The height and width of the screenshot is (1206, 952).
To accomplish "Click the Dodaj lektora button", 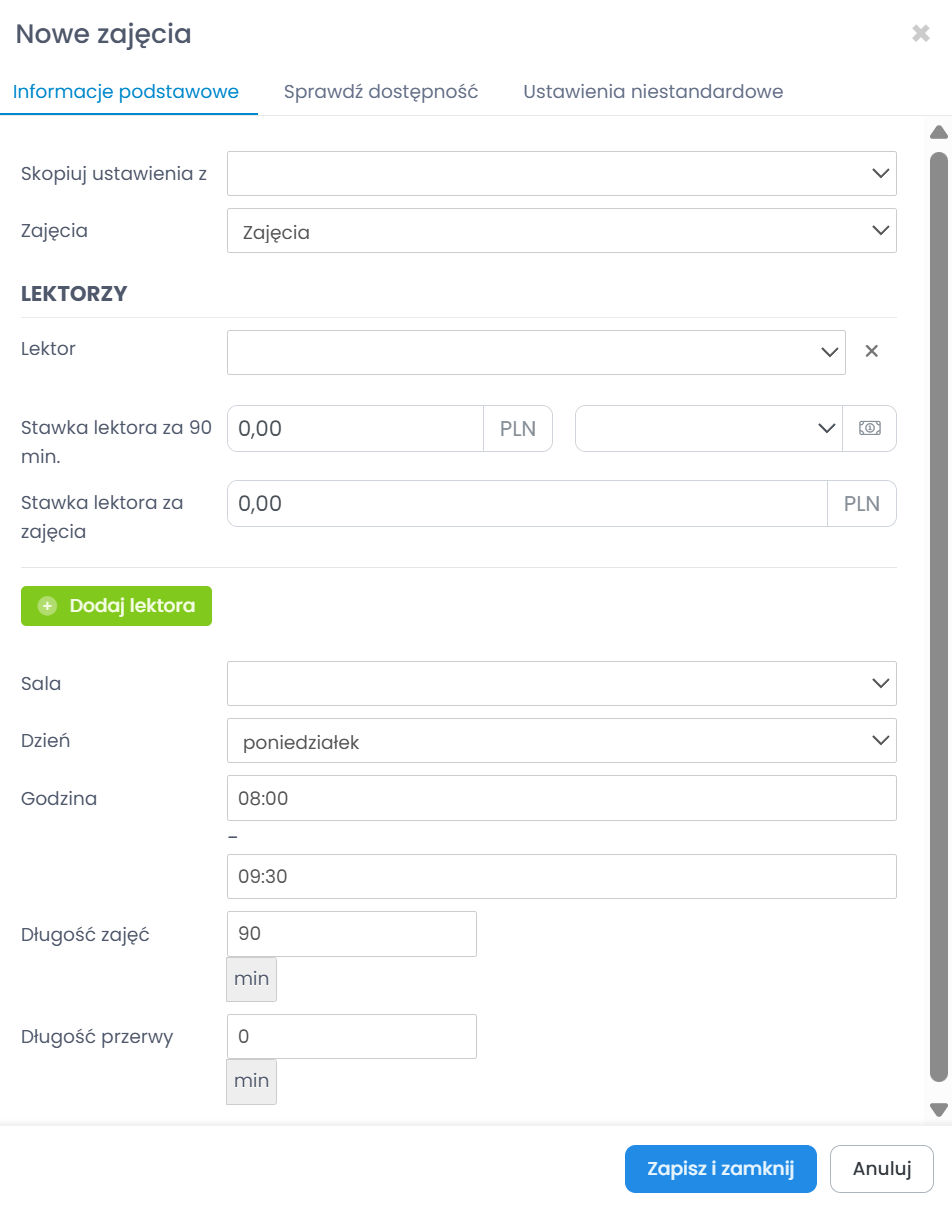I will click(x=116, y=606).
